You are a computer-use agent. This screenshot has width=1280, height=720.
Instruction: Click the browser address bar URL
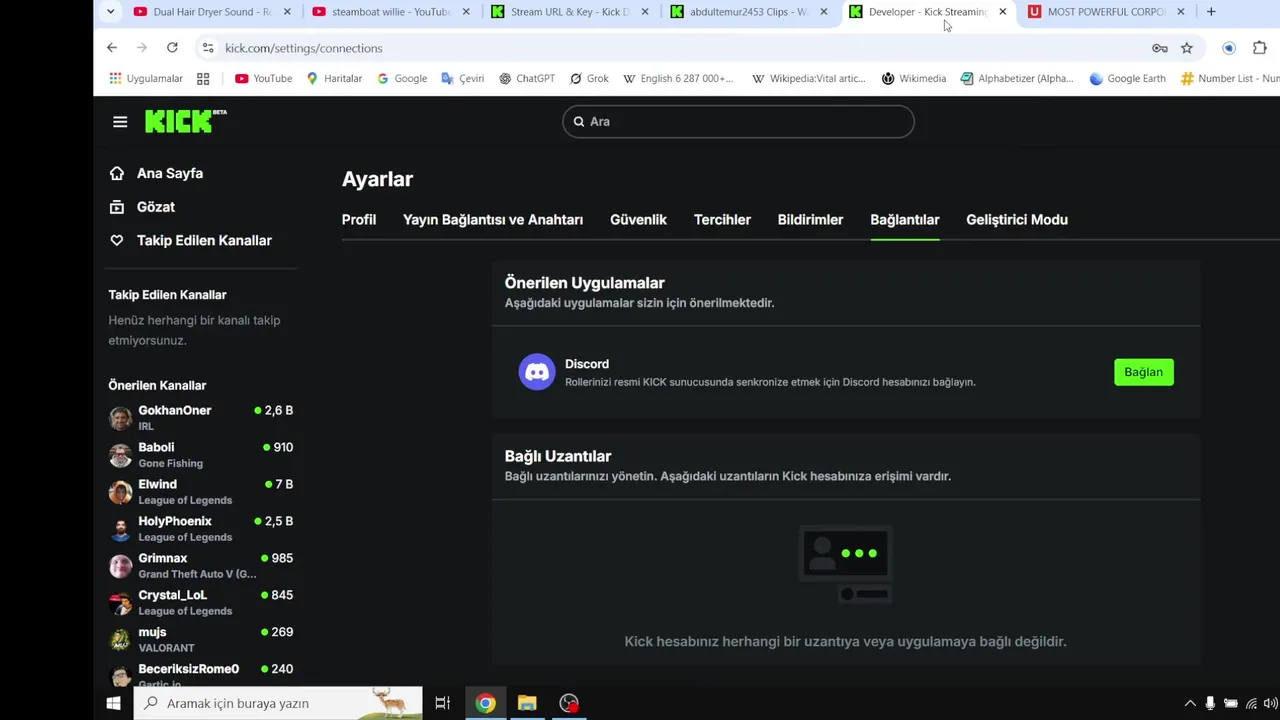(x=304, y=48)
